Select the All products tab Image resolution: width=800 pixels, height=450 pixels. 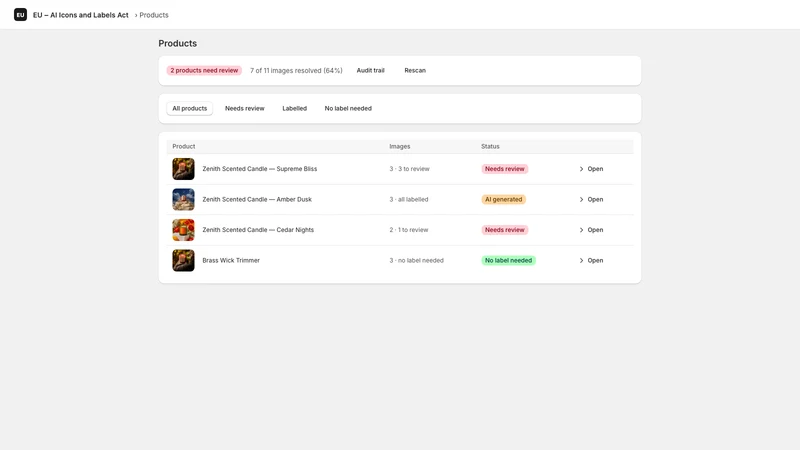coord(190,109)
